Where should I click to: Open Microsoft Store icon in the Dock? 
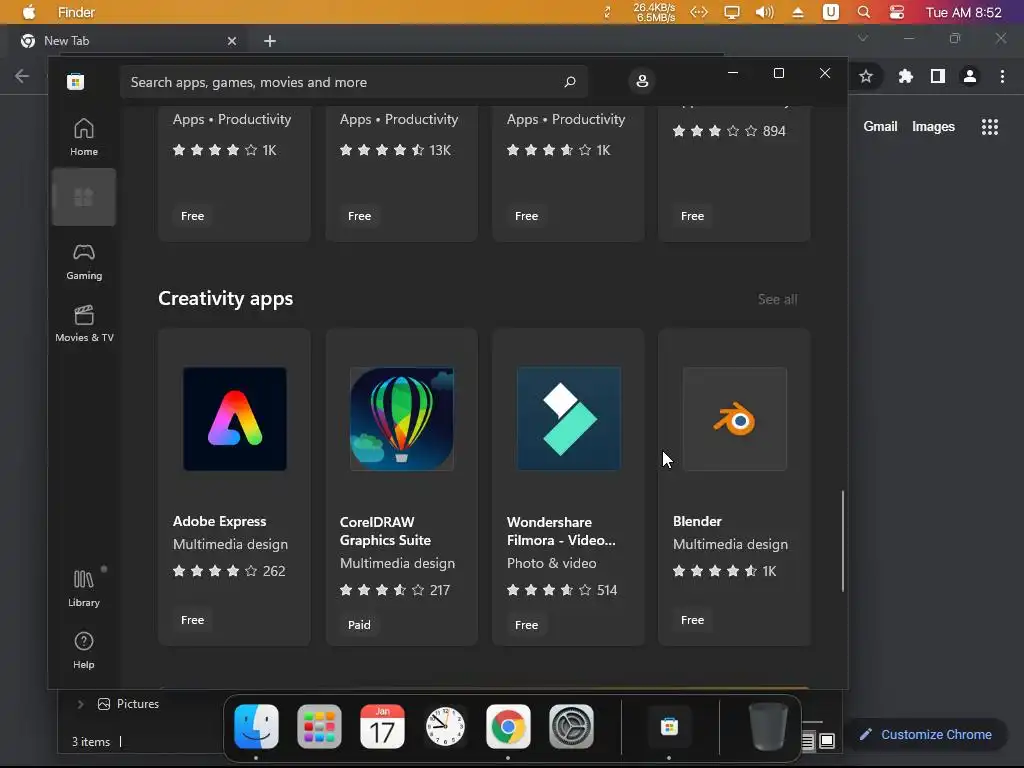click(669, 726)
